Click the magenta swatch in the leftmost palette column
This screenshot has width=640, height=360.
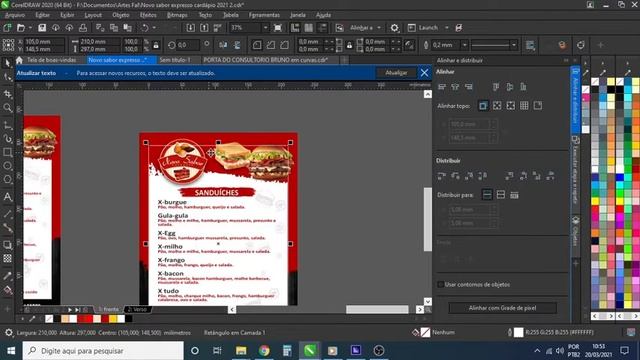(586, 98)
